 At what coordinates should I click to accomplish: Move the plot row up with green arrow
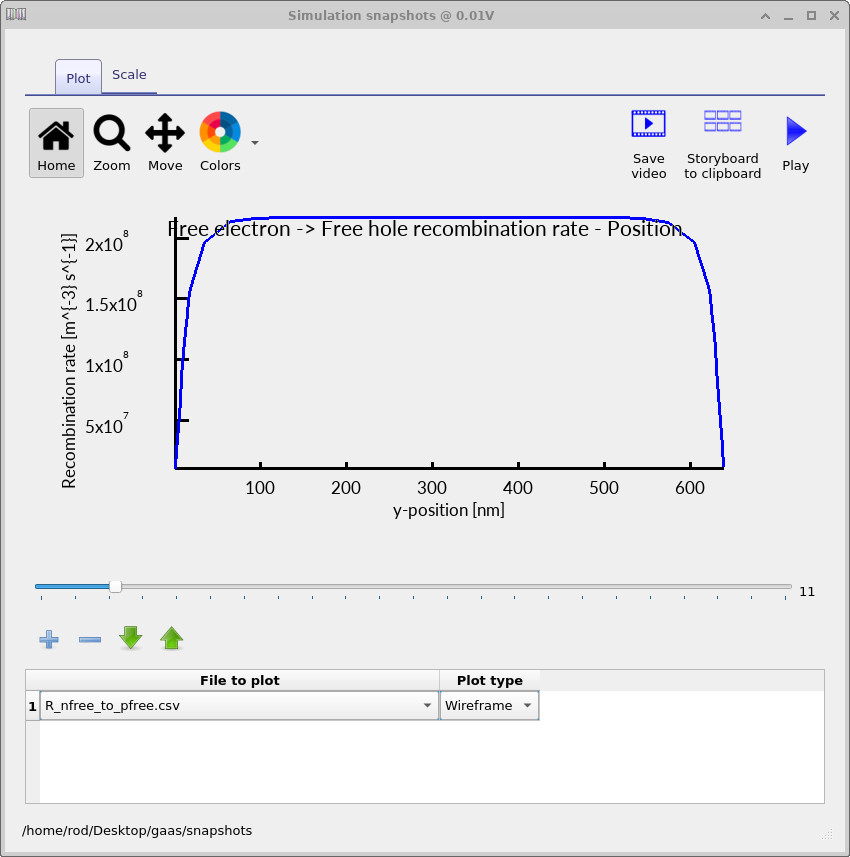(x=171, y=638)
